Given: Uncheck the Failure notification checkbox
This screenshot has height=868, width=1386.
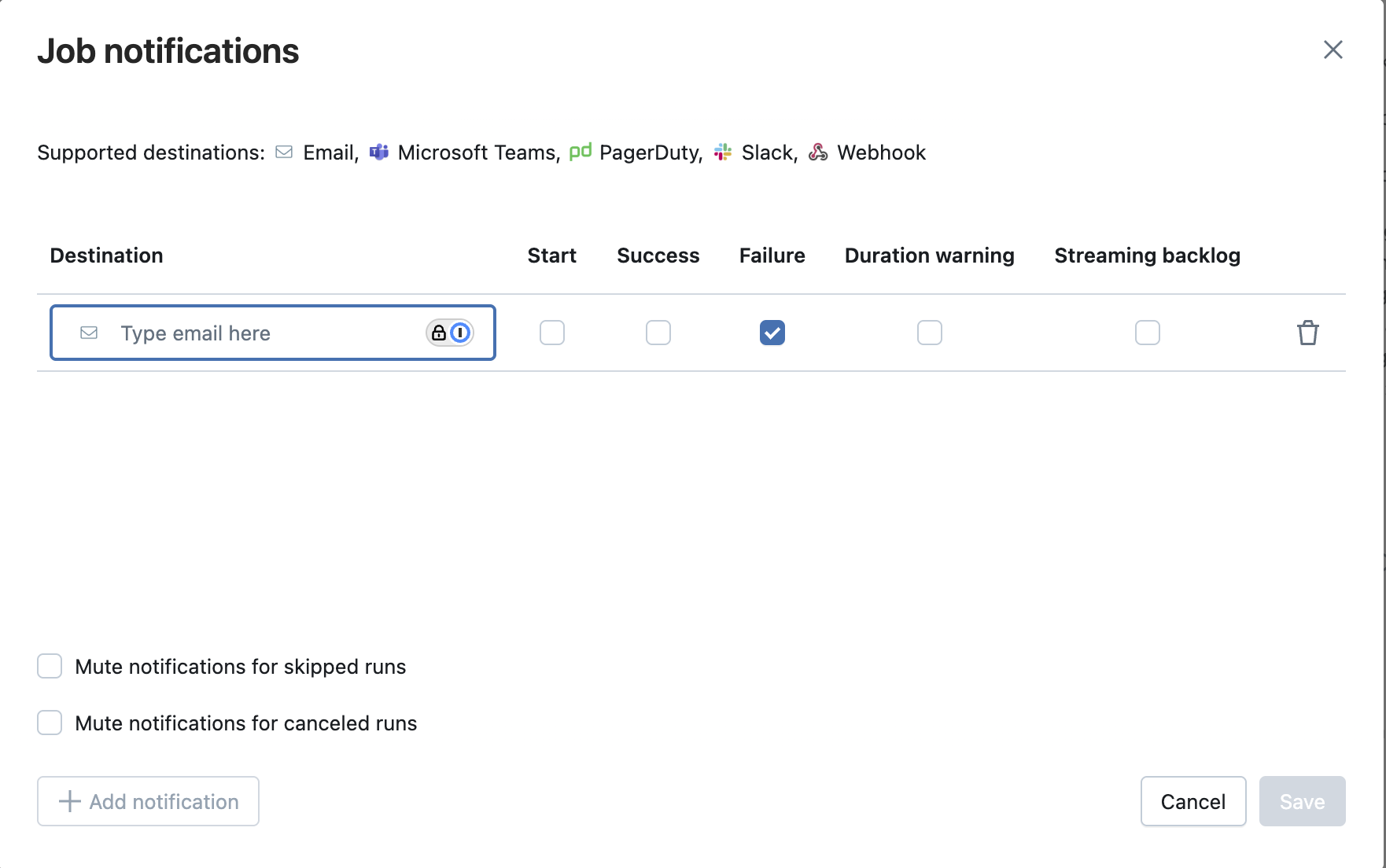Looking at the screenshot, I should click(x=772, y=333).
